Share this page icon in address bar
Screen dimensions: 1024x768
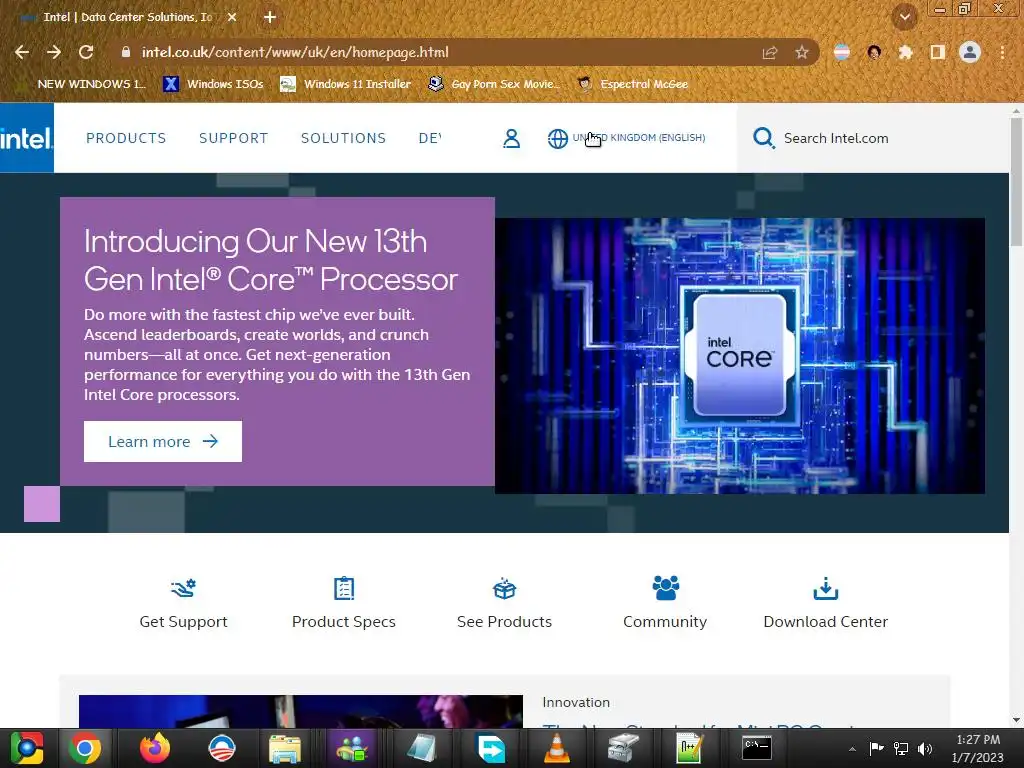point(770,52)
